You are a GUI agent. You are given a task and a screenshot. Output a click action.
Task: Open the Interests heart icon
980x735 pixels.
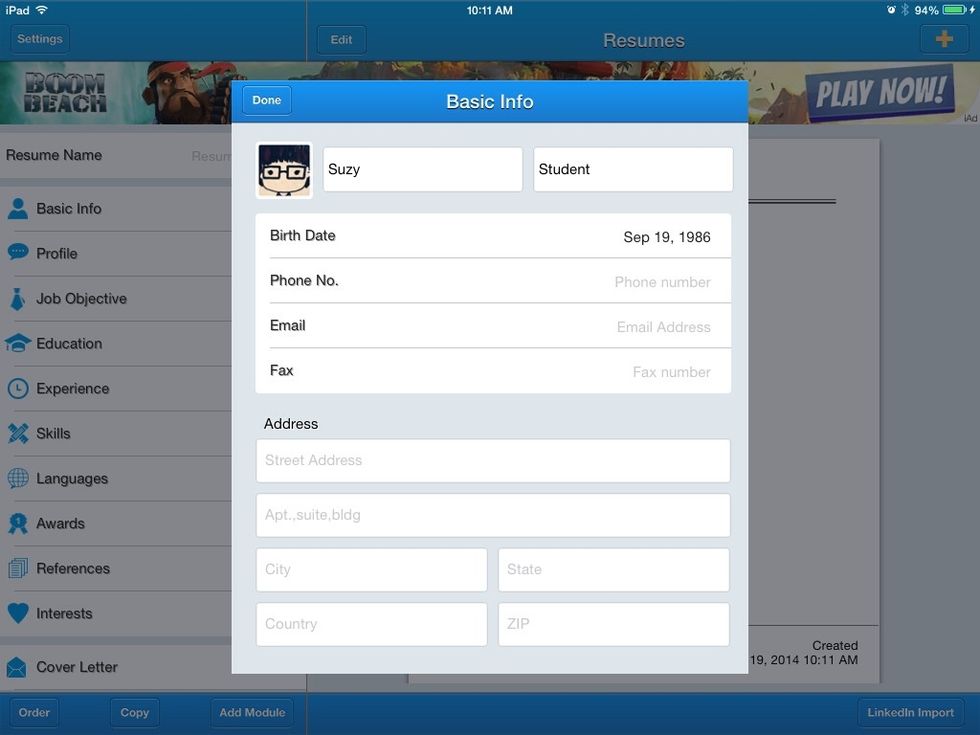(x=20, y=613)
